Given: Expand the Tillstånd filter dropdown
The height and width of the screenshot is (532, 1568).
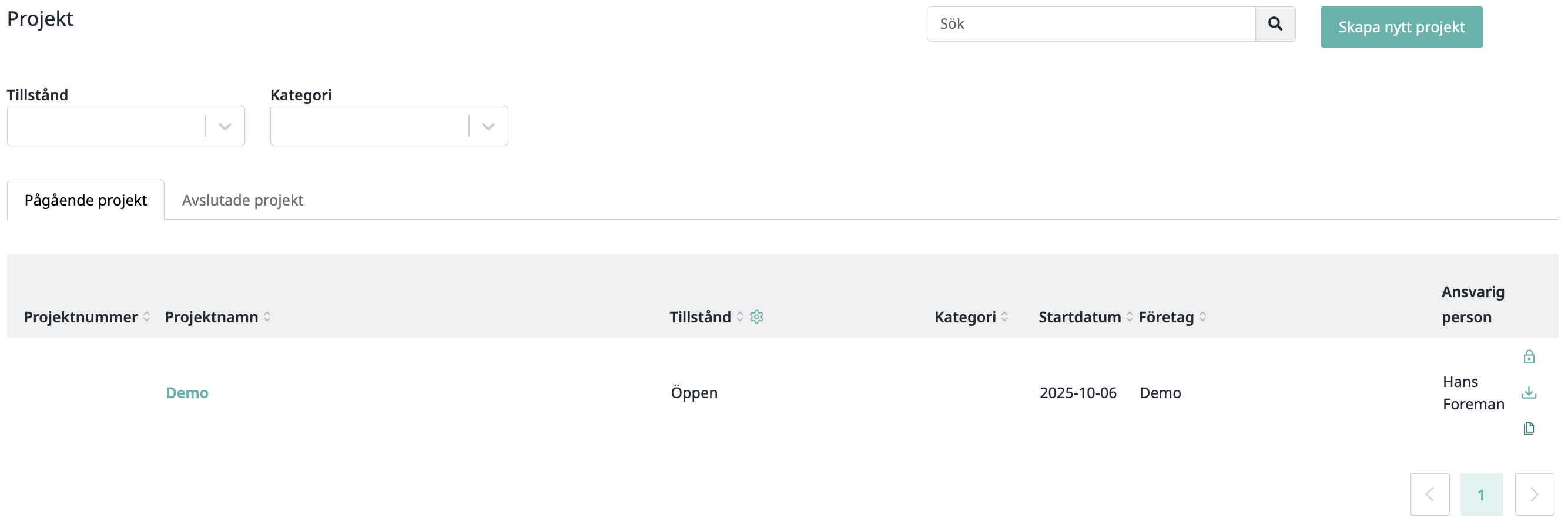Looking at the screenshot, I should tap(225, 126).
